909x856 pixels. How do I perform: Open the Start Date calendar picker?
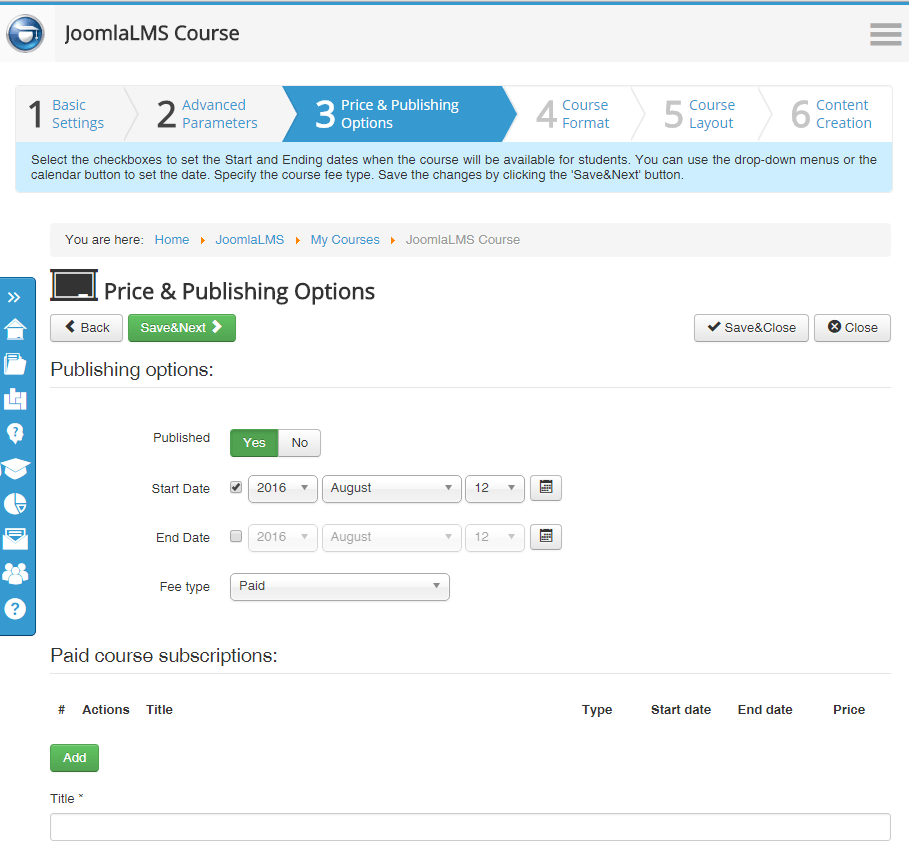[x=546, y=487]
